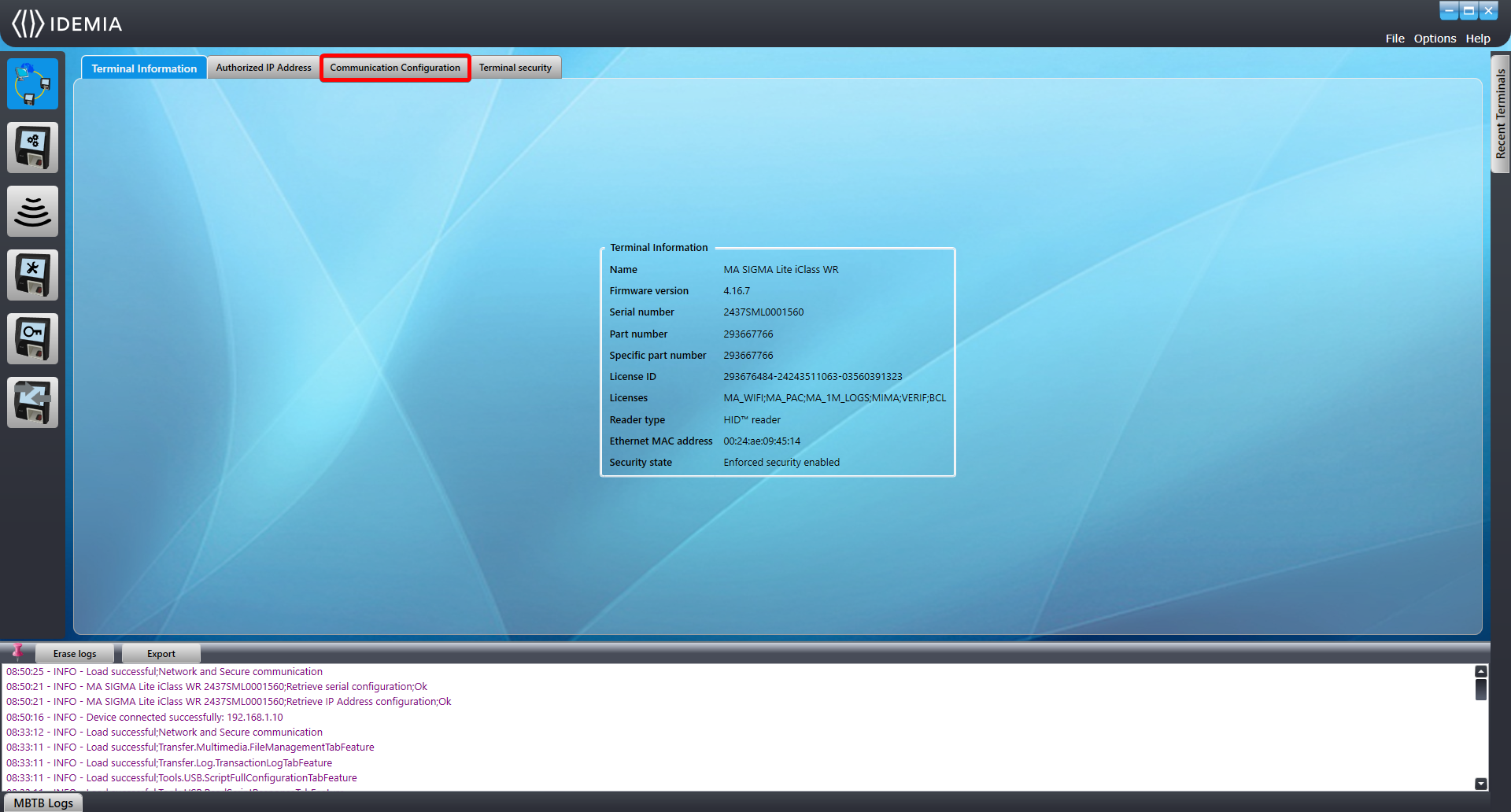The image size is (1511, 812).
Task: Click the Ethernet MAC address label
Action: coord(660,441)
